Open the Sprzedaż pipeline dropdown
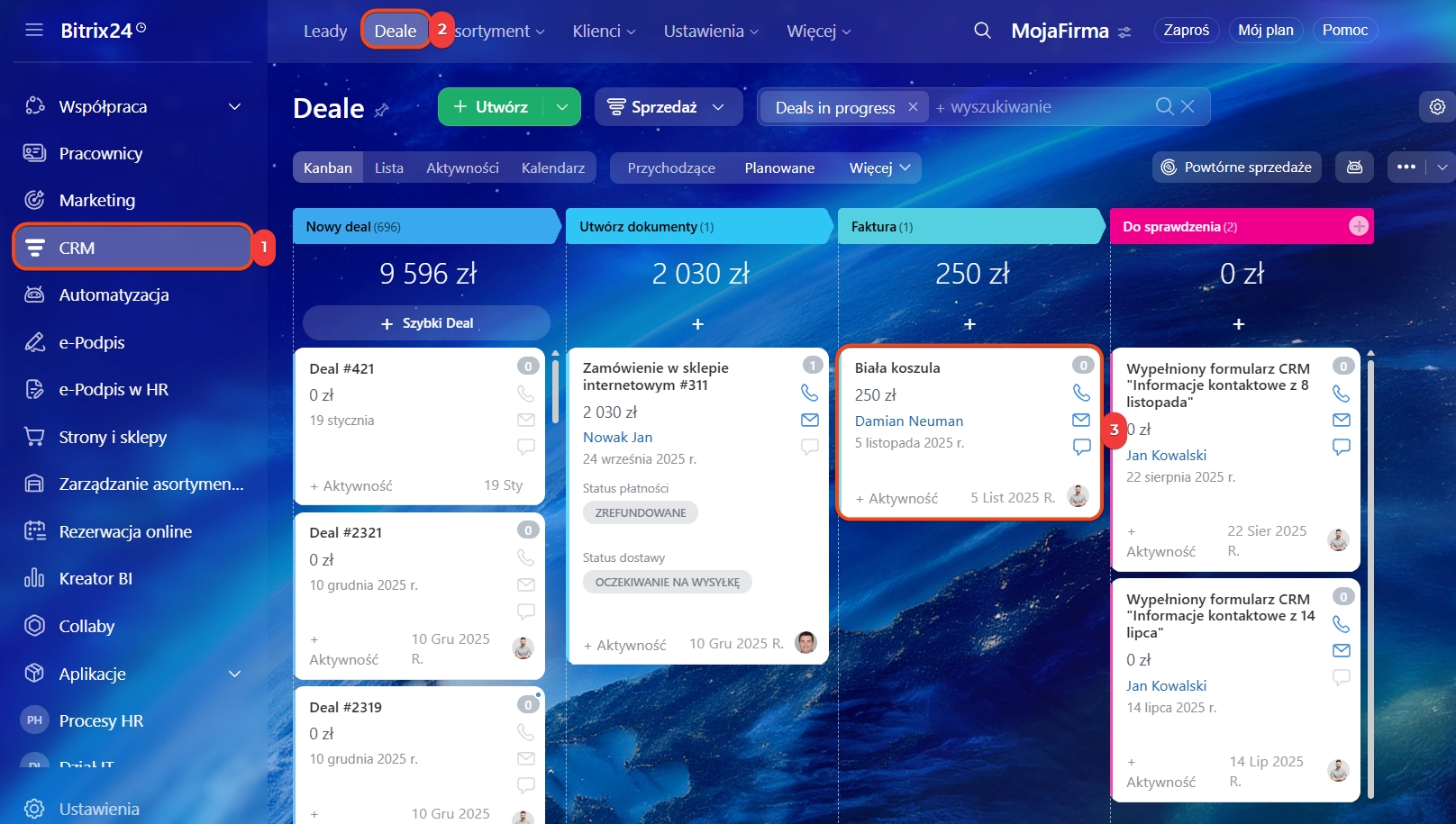 point(668,107)
